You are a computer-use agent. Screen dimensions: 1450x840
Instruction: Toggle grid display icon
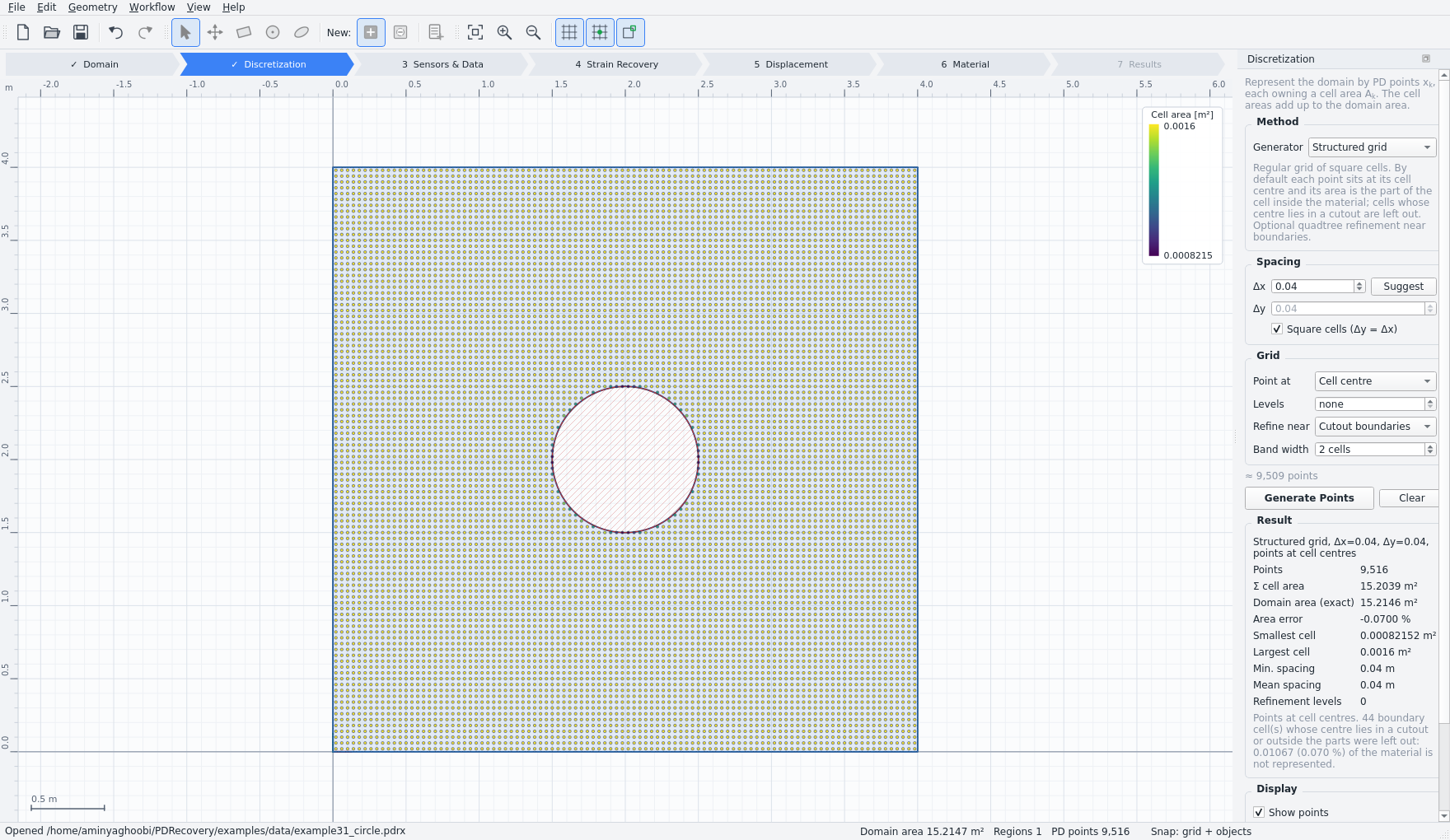tap(569, 32)
